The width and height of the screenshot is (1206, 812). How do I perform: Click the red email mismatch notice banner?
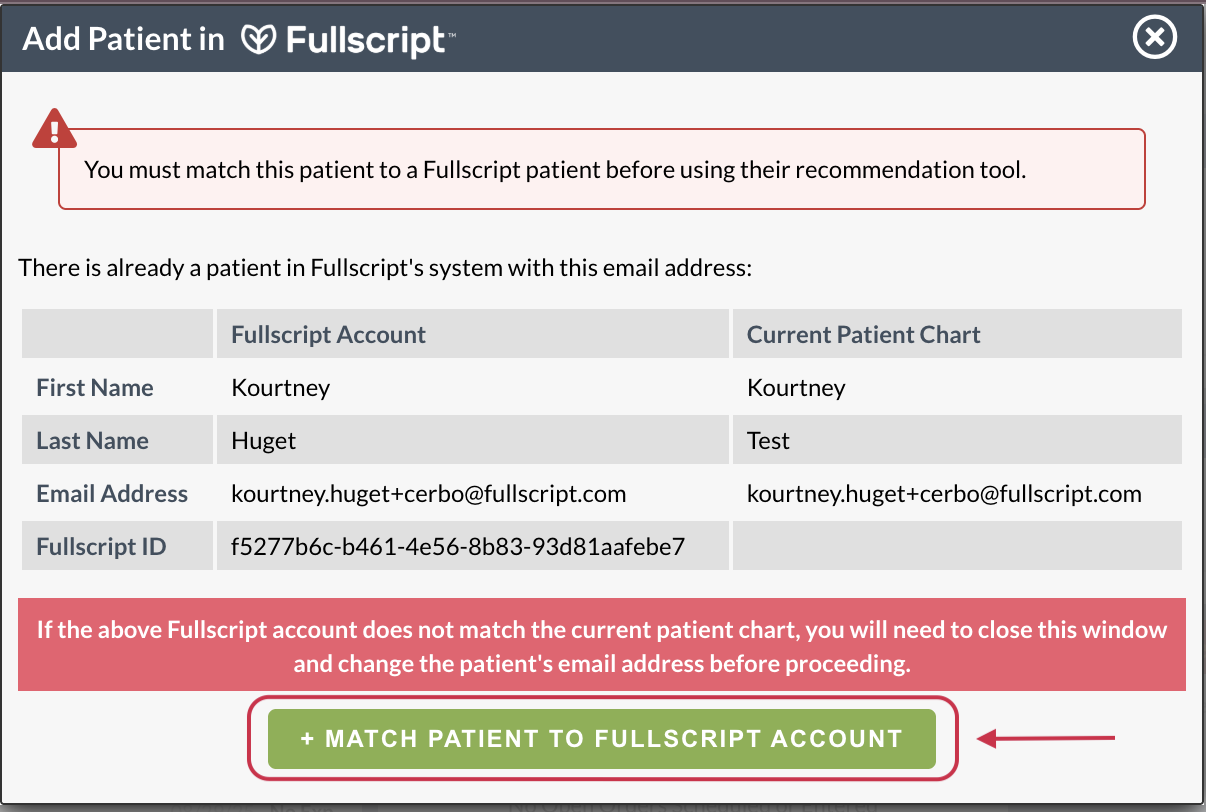pyautogui.click(x=601, y=646)
